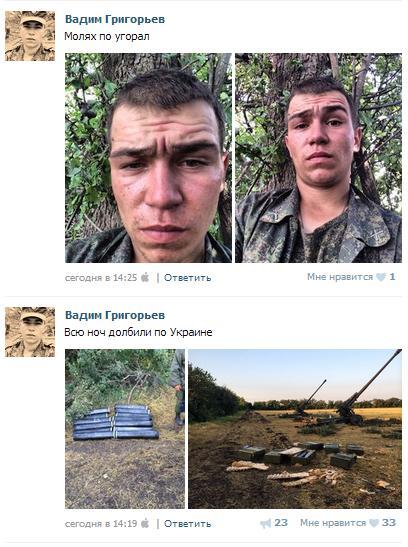Click heart icon on second post

pos(374,523)
